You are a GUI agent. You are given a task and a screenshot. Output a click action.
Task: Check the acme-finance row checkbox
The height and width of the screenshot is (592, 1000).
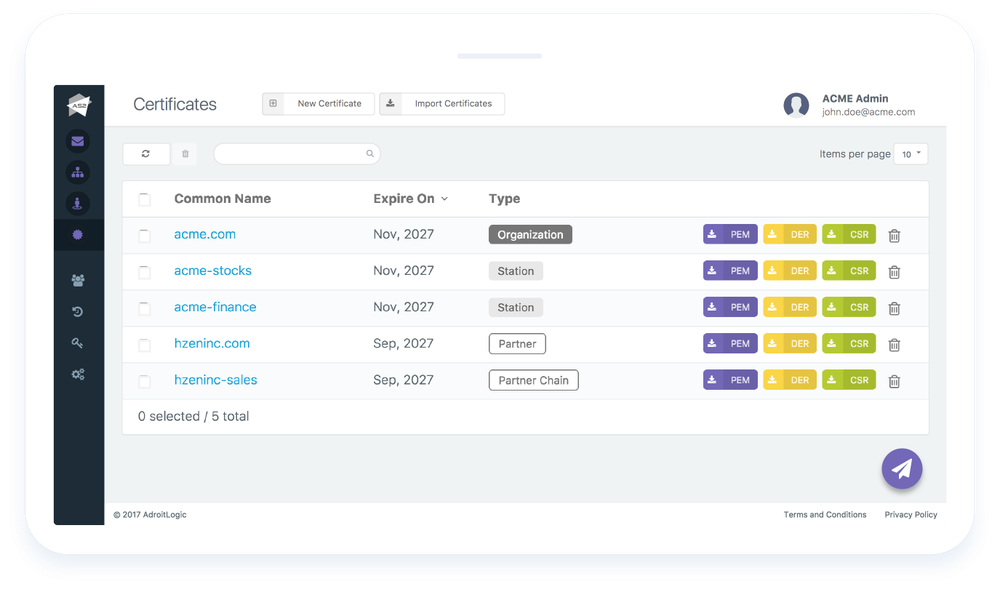pyautogui.click(x=145, y=308)
